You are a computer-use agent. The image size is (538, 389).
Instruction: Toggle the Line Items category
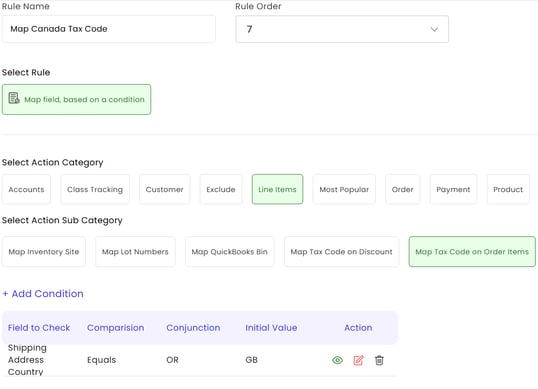pyautogui.click(x=277, y=189)
